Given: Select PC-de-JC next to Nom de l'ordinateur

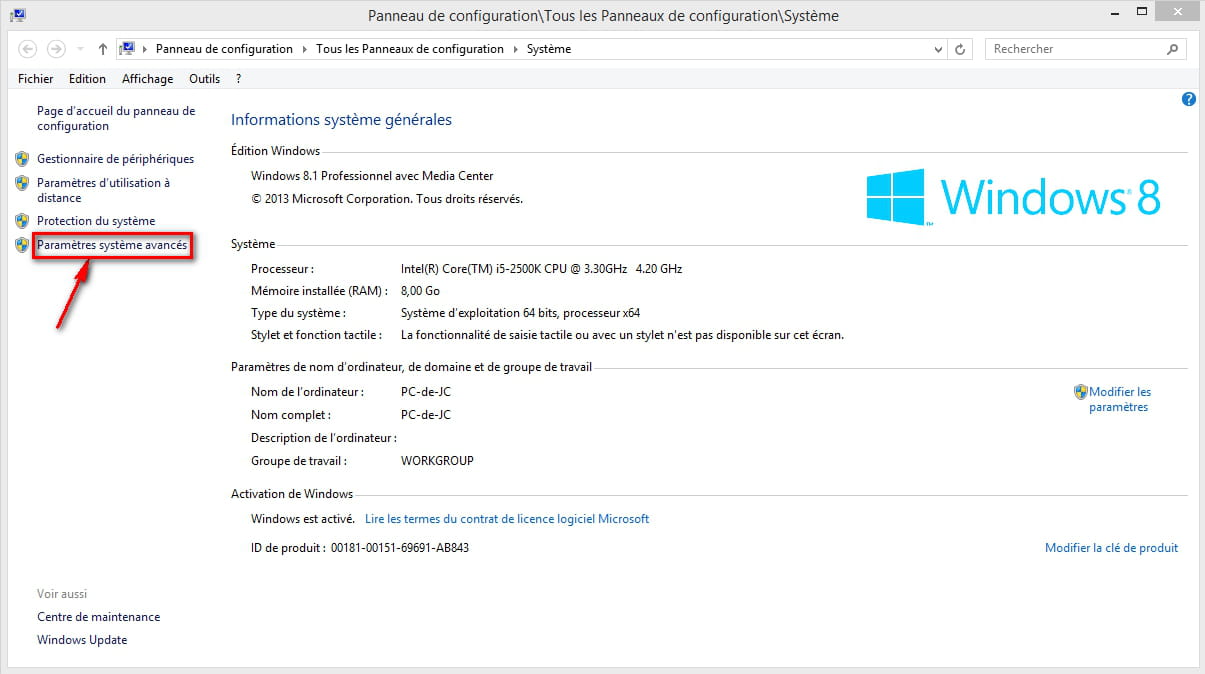Looking at the screenshot, I should [426, 392].
